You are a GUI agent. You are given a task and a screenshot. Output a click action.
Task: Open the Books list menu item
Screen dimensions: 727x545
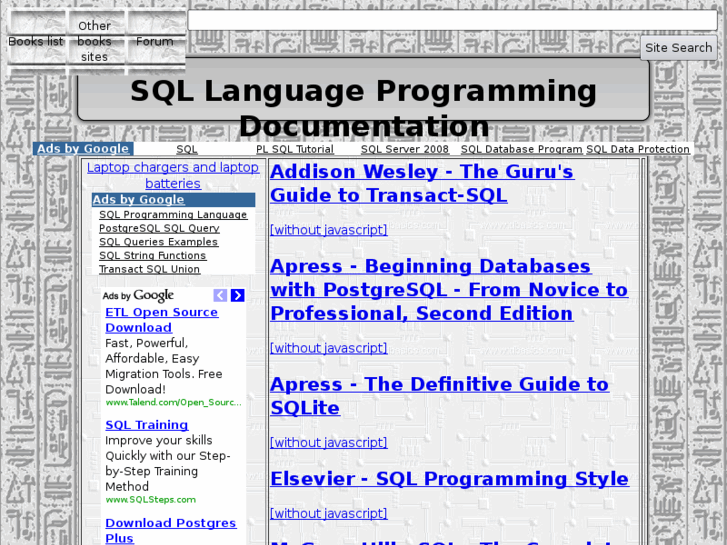(36, 41)
